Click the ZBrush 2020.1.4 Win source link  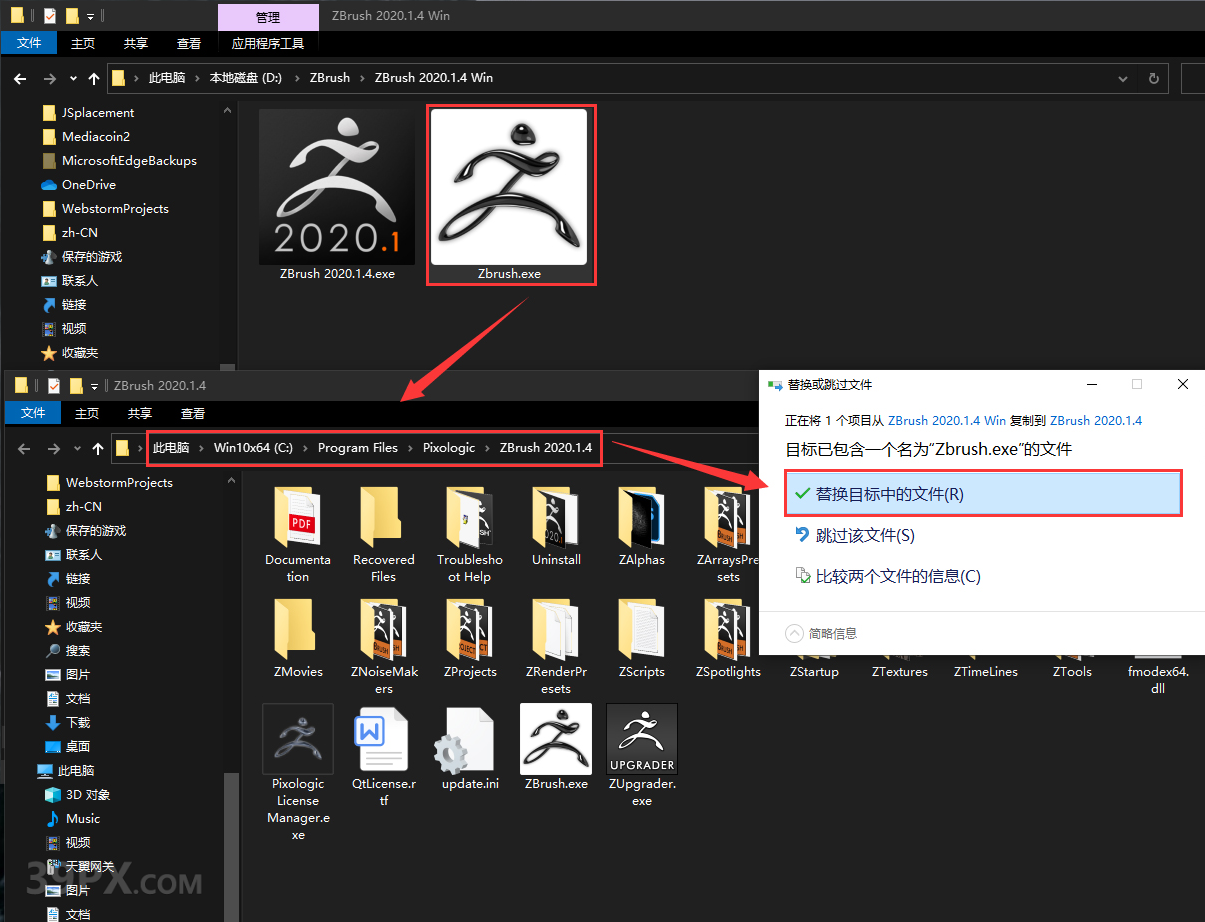pyautogui.click(x=947, y=420)
